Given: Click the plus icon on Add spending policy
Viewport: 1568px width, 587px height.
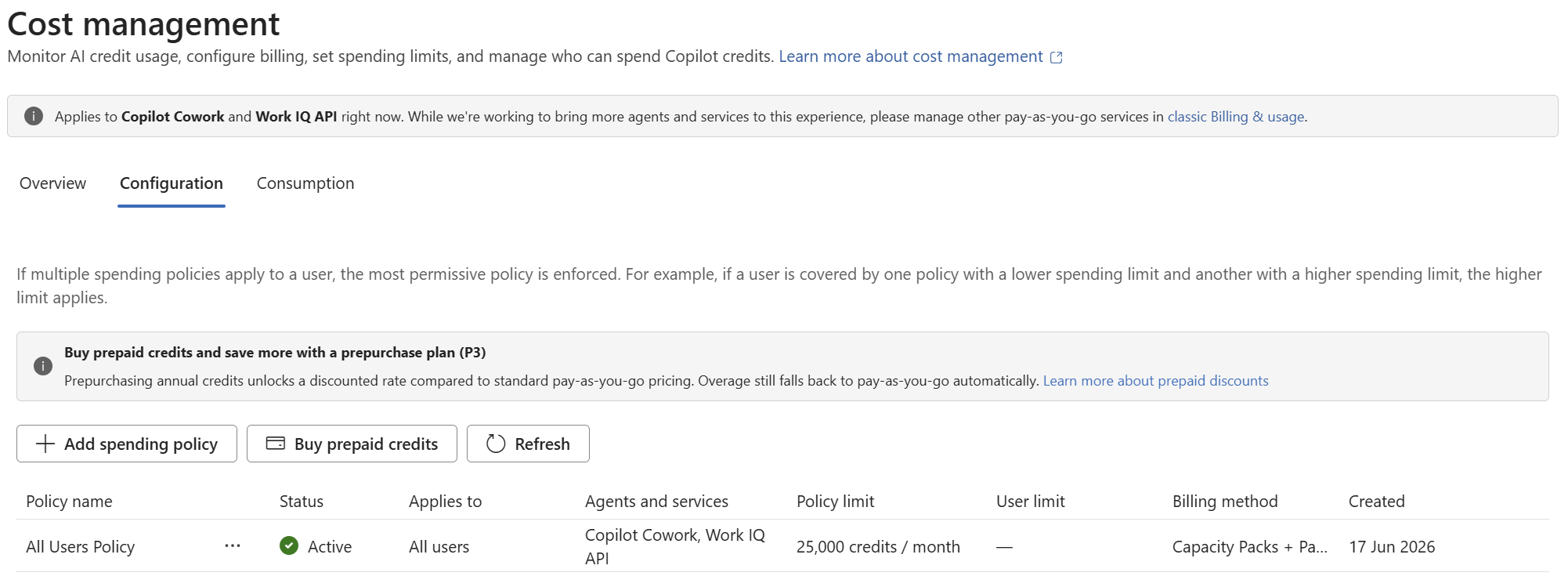Looking at the screenshot, I should click(x=45, y=444).
